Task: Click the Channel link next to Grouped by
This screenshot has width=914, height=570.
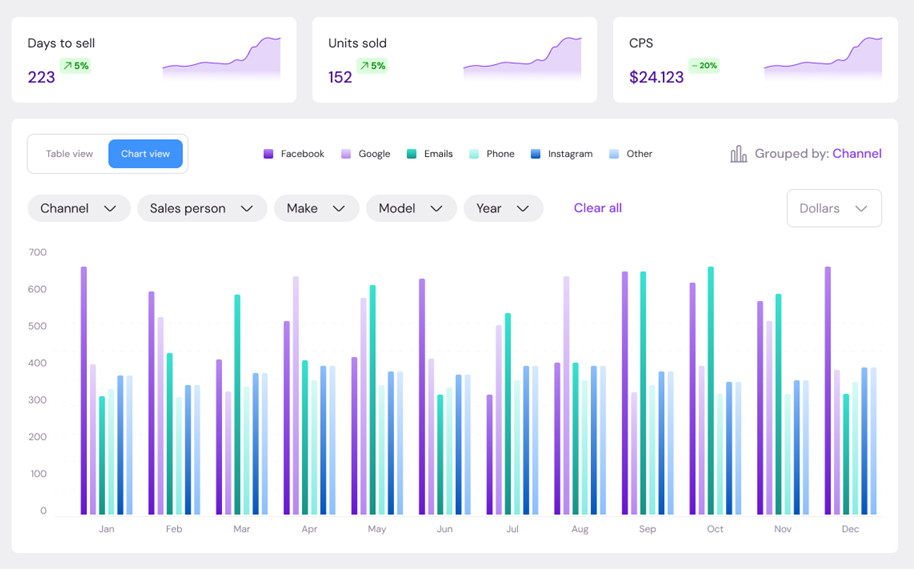Action: [x=856, y=154]
